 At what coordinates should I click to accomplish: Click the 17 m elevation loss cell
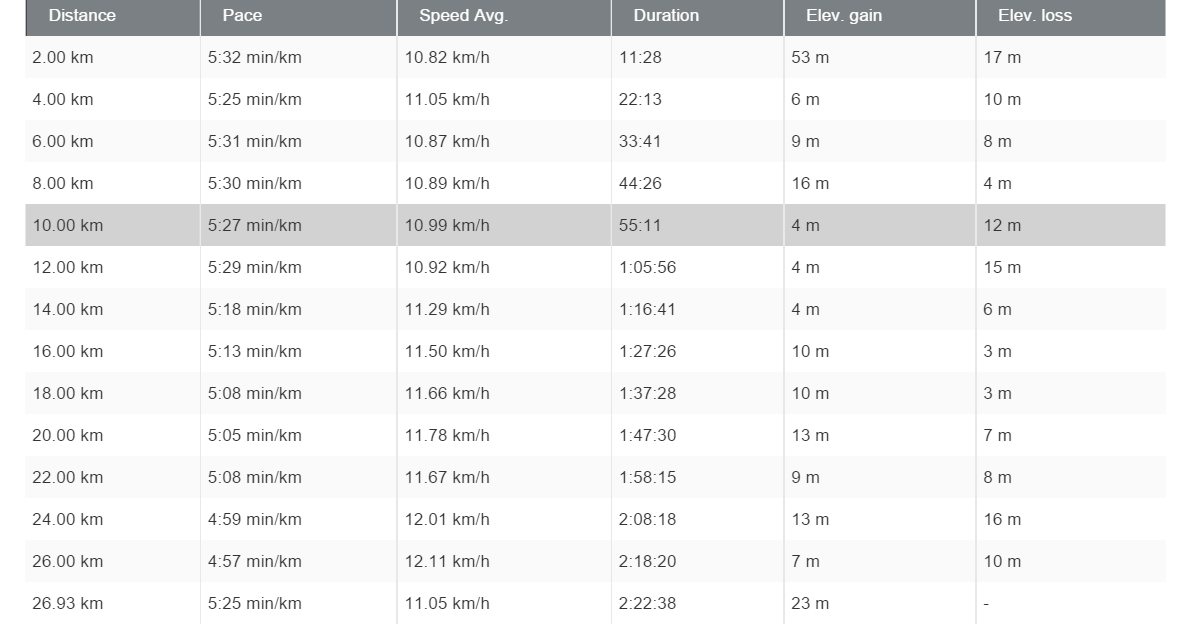point(1002,58)
